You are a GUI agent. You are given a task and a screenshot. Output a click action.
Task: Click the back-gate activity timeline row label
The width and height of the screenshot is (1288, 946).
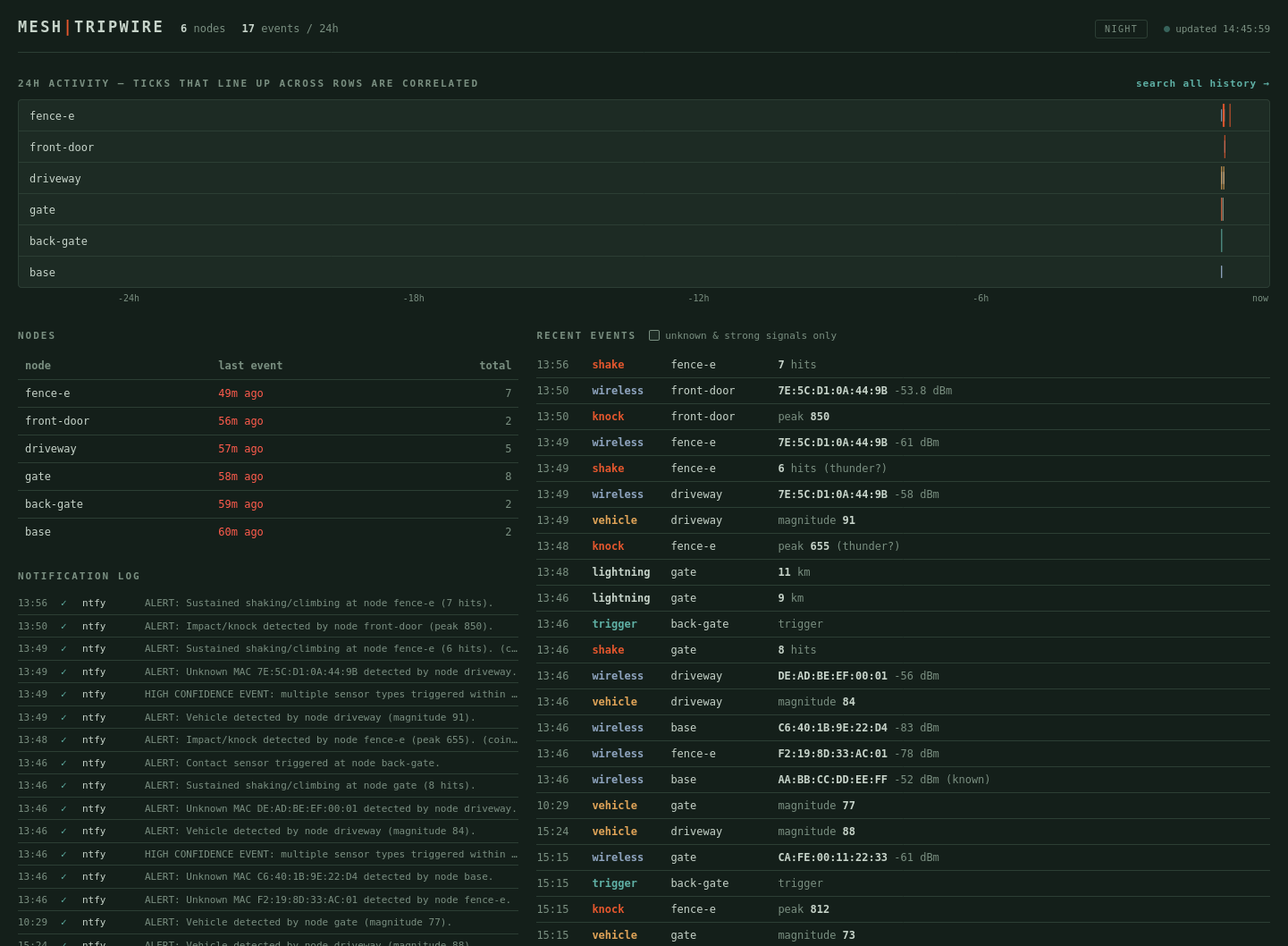58,241
